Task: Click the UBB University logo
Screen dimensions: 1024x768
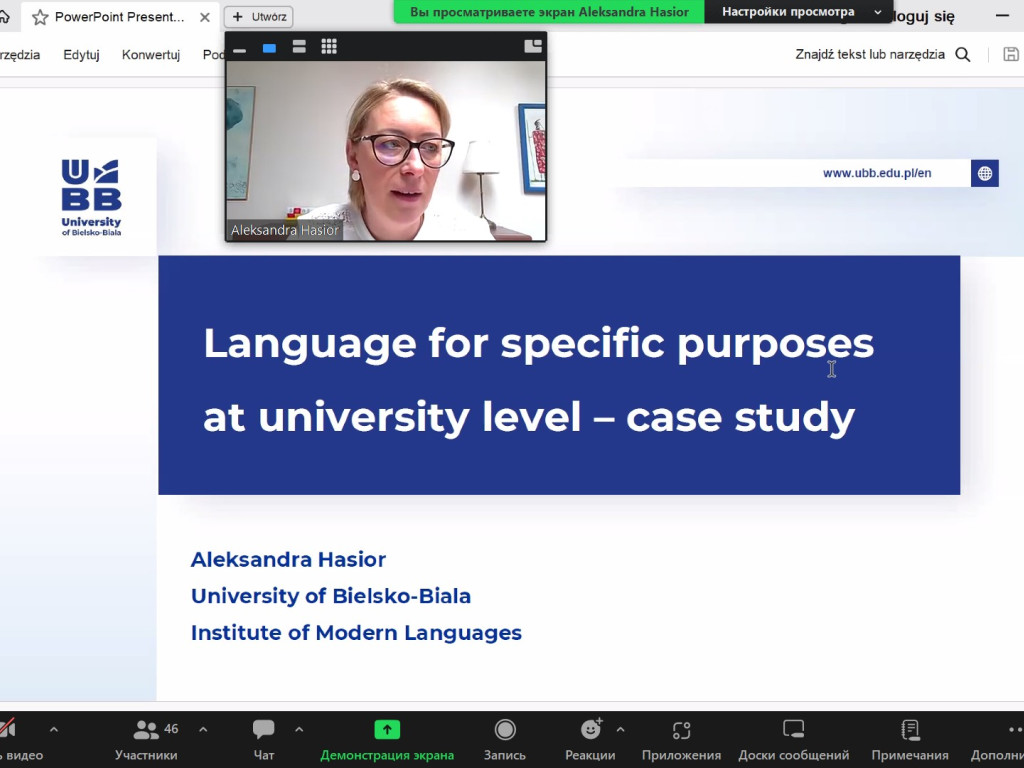Action: [x=91, y=197]
